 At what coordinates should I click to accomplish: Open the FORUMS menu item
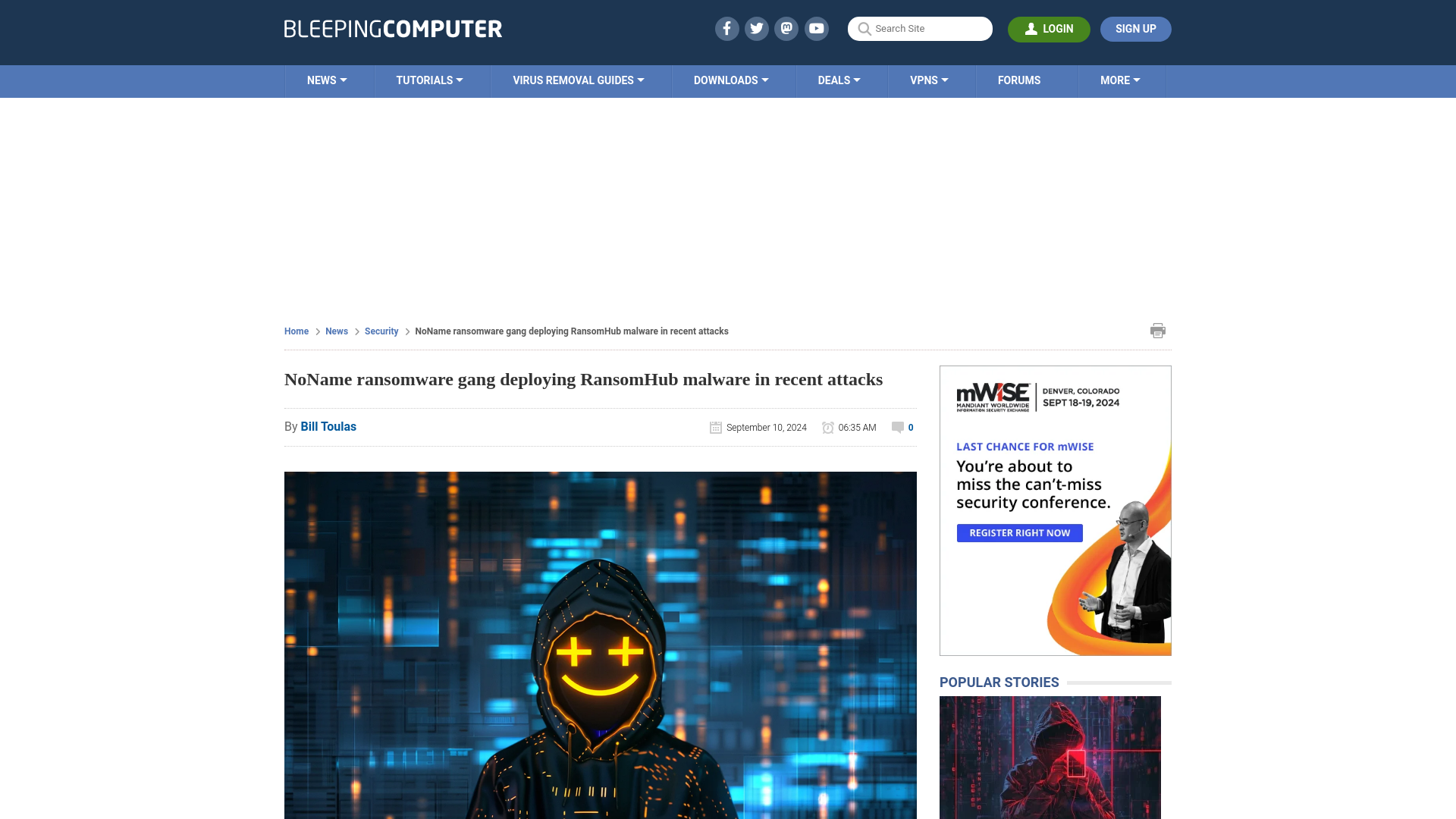pyautogui.click(x=1019, y=80)
